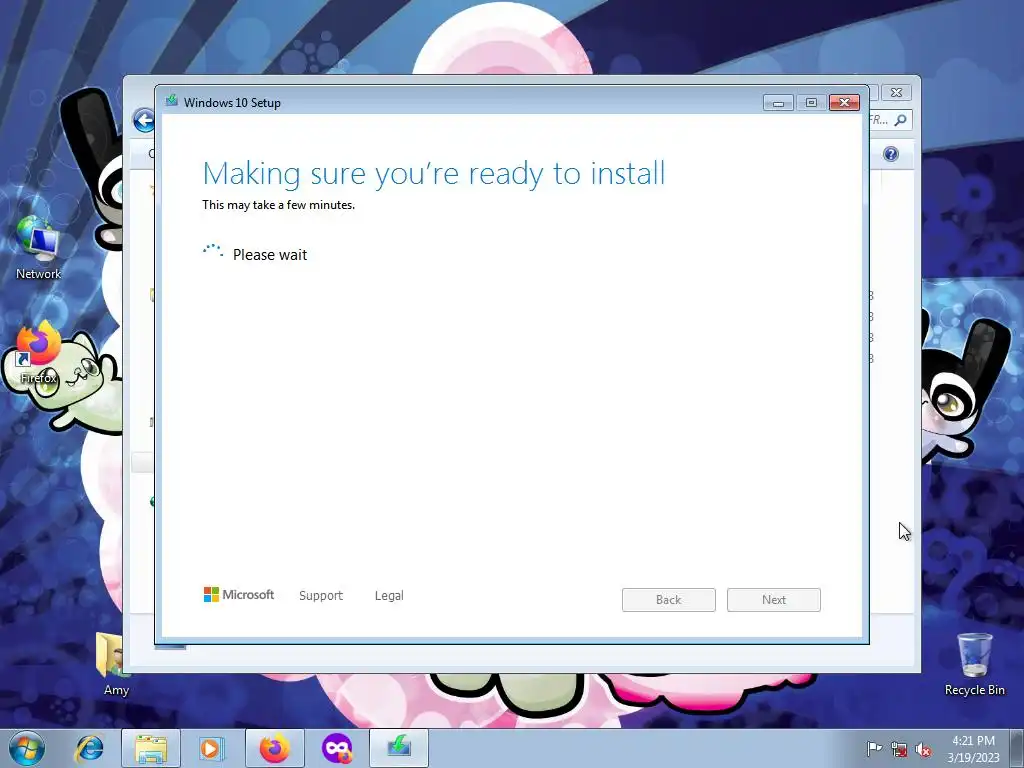Click the Show desktop strip
This screenshot has width=1024, height=768.
(1017, 749)
